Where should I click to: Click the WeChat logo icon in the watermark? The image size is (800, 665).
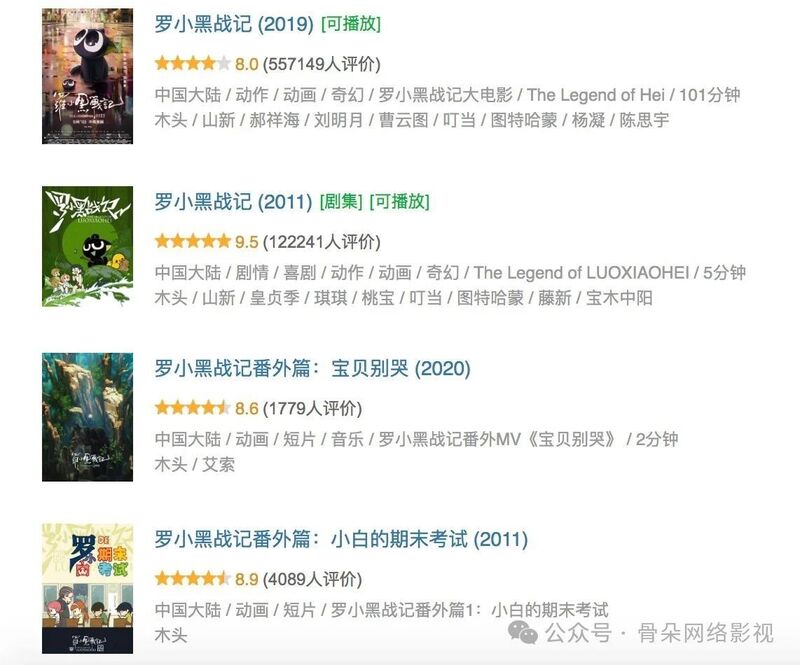tap(523, 633)
